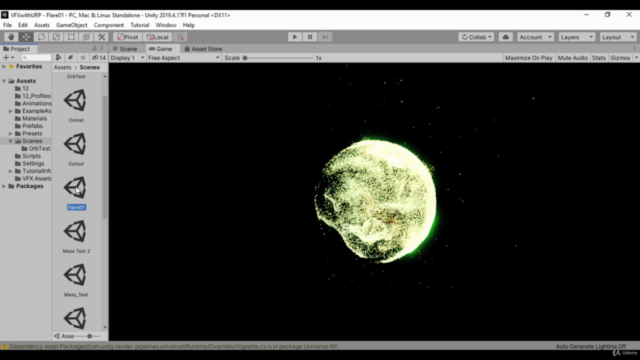The width and height of the screenshot is (640, 360).
Task: Select the Prefabs folder
Action: [29, 126]
